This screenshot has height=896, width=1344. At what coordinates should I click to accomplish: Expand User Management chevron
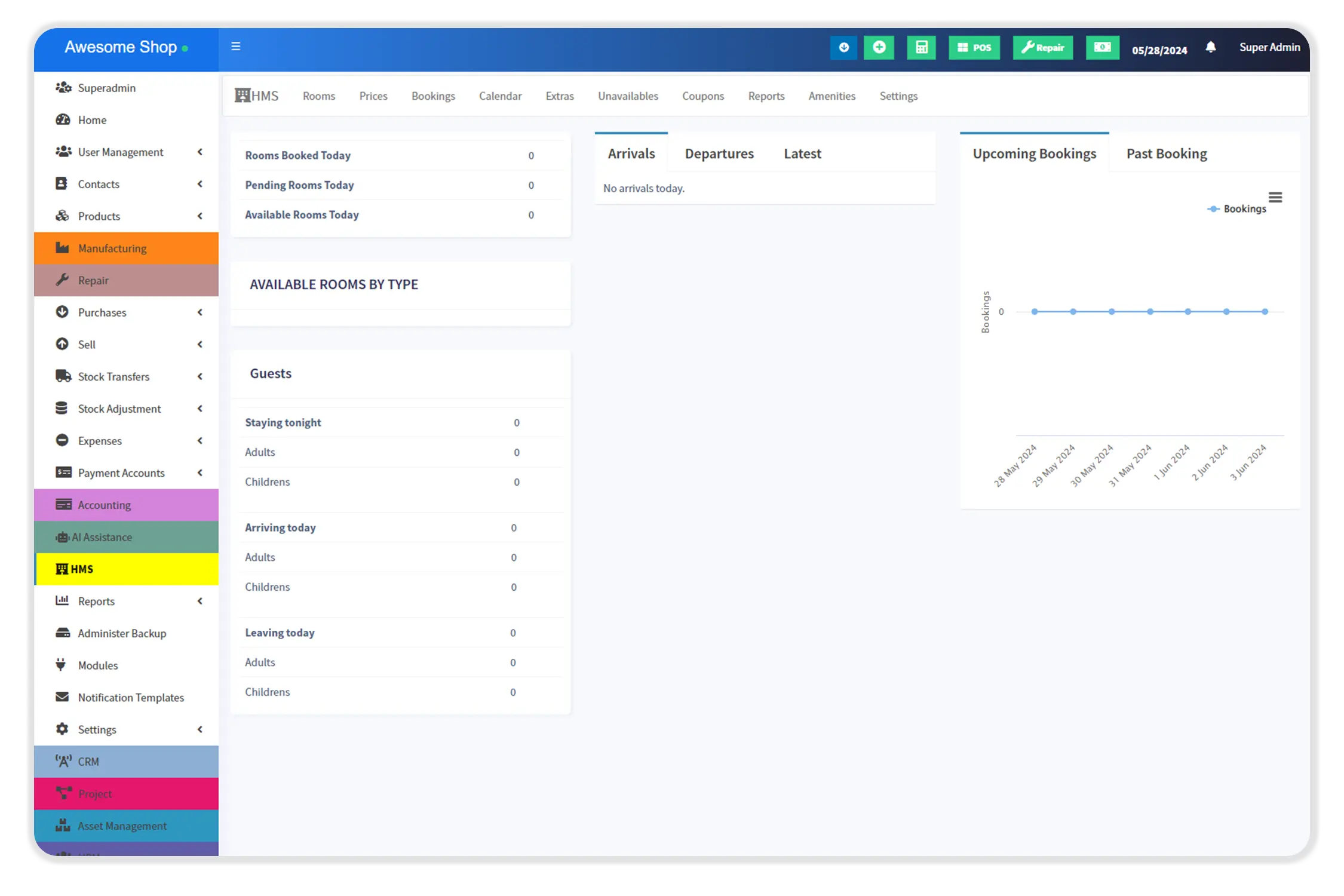[200, 152]
